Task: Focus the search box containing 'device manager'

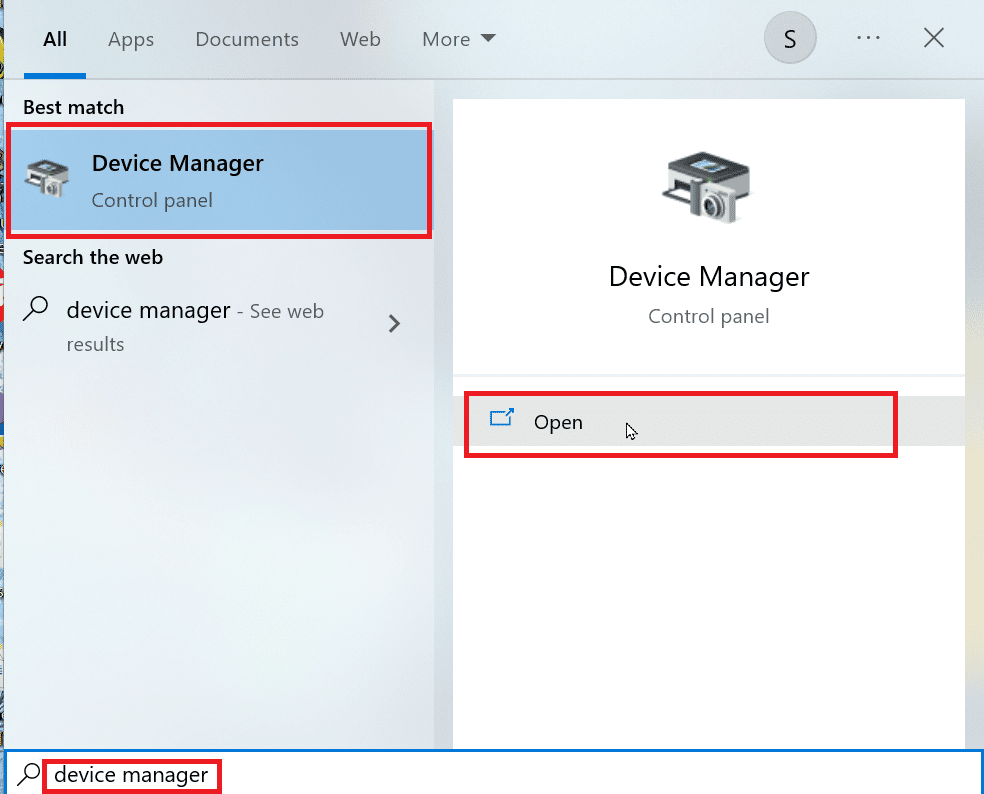Action: (500, 774)
